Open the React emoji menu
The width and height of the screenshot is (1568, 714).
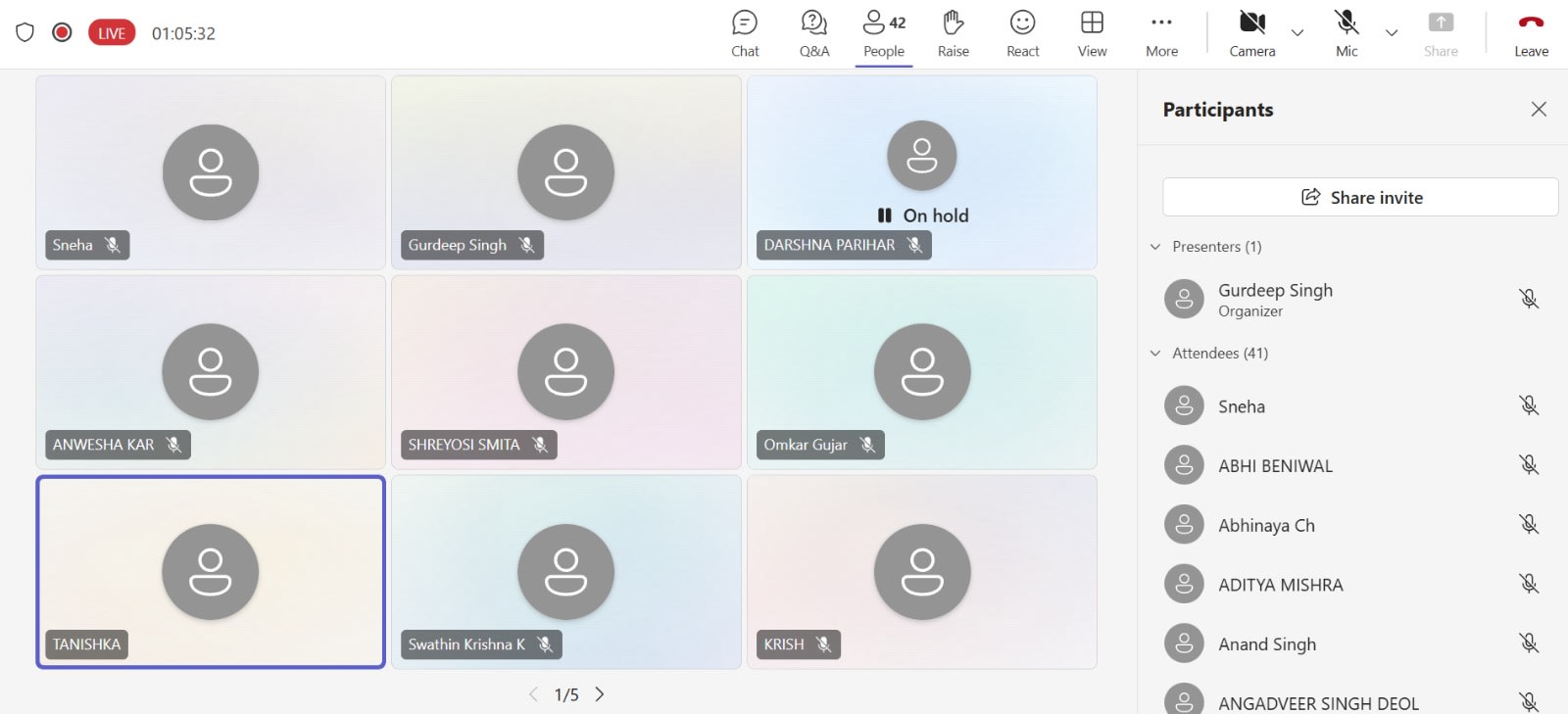pyautogui.click(x=1023, y=34)
